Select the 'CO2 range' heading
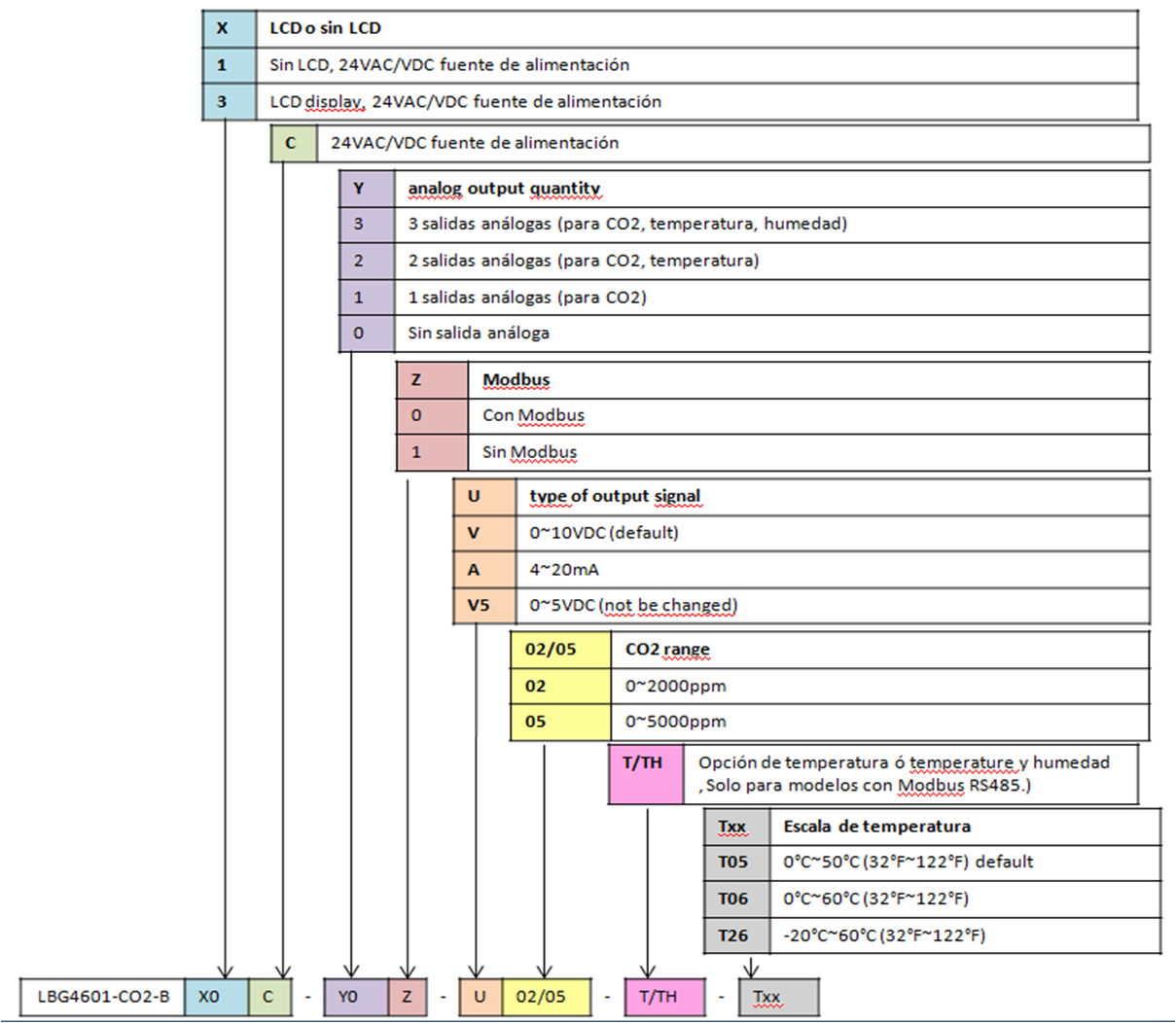 [x=667, y=650]
